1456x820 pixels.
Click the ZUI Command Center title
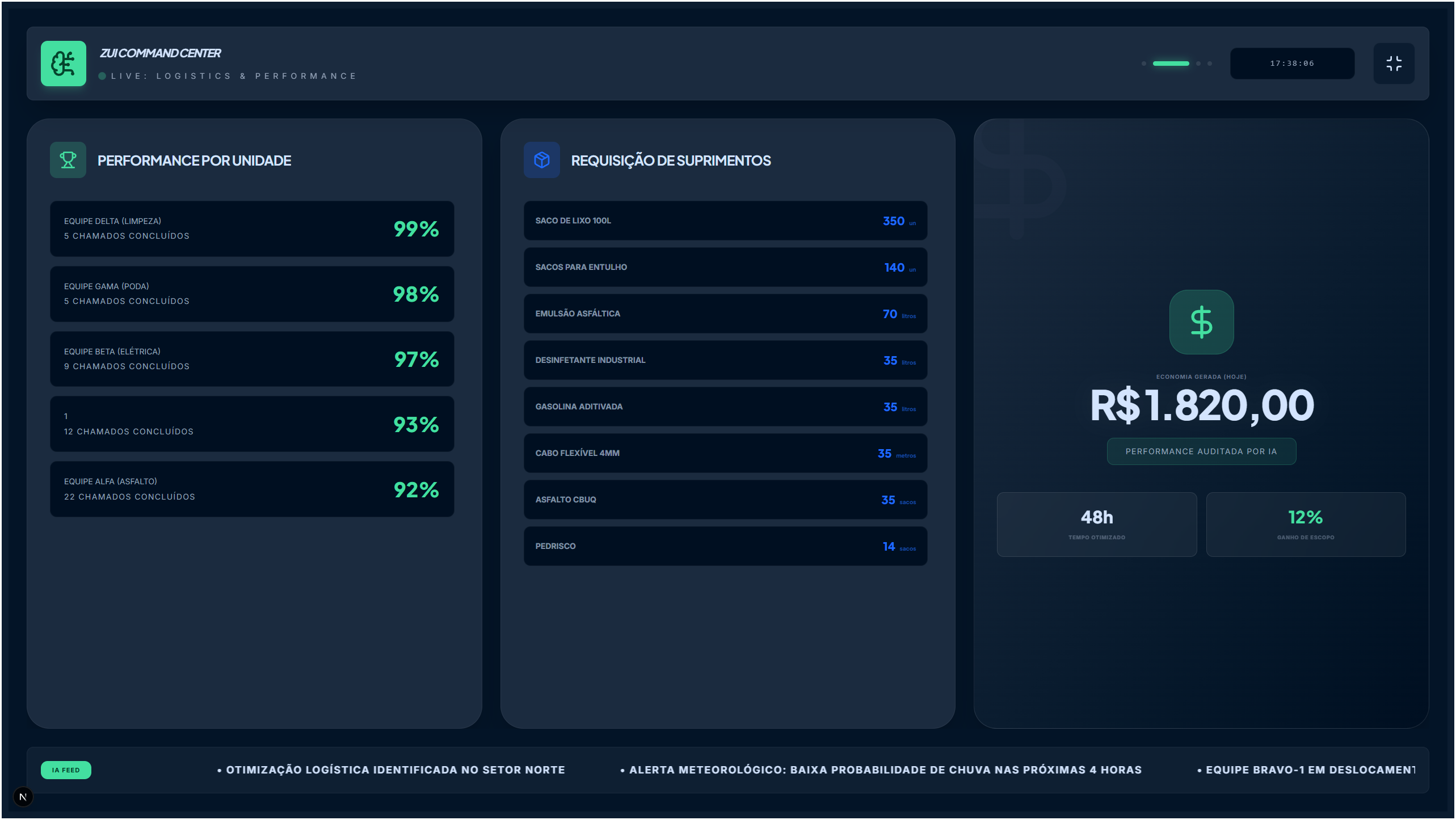(161, 53)
